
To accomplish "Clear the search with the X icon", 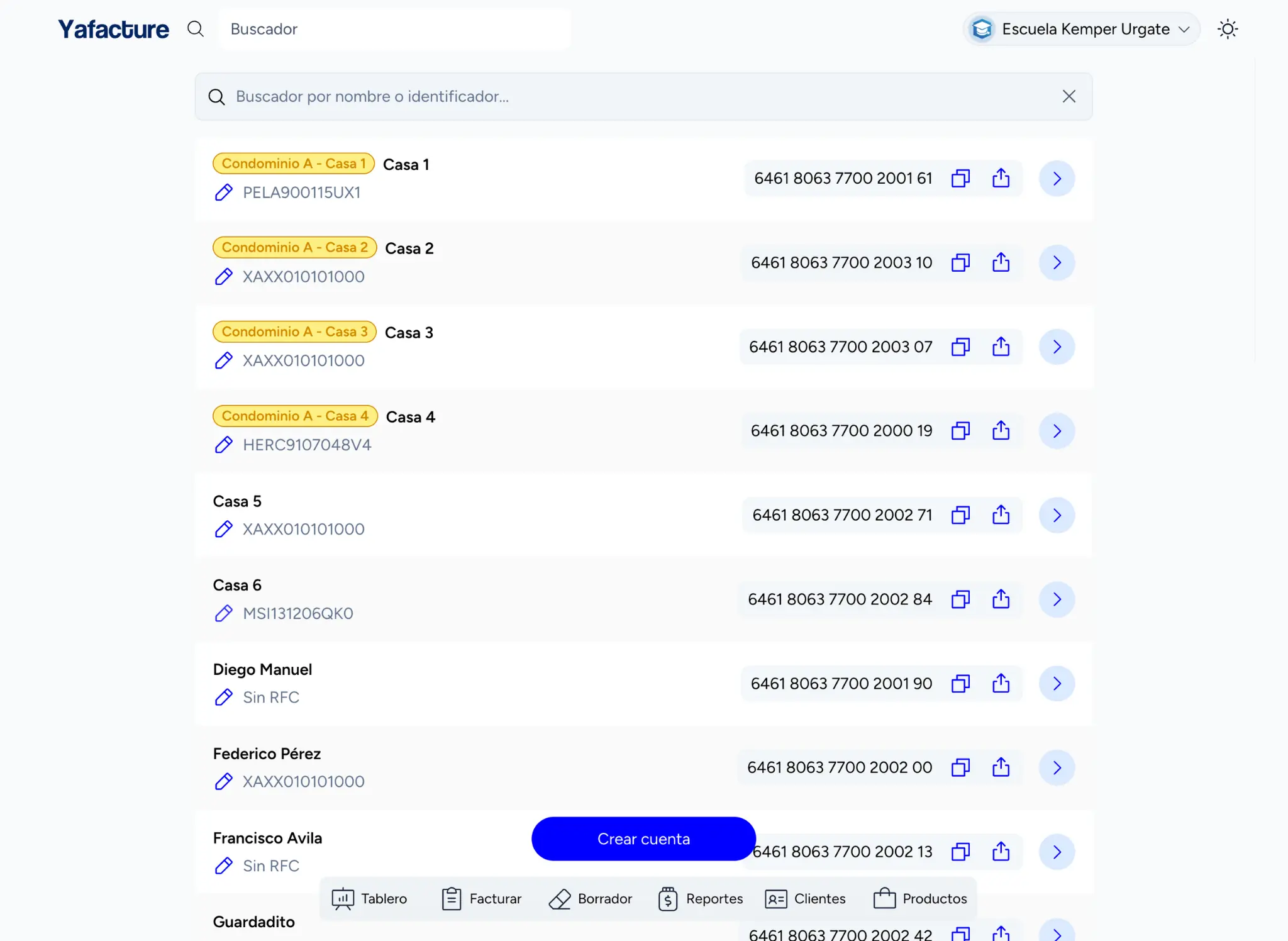I will click(x=1069, y=96).
